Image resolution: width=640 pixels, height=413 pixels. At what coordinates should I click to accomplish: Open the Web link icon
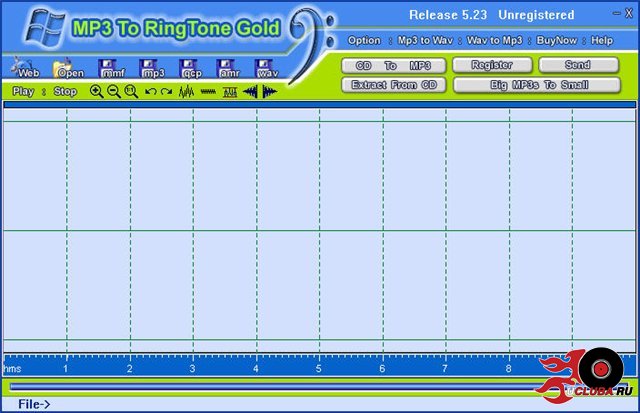tap(26, 67)
